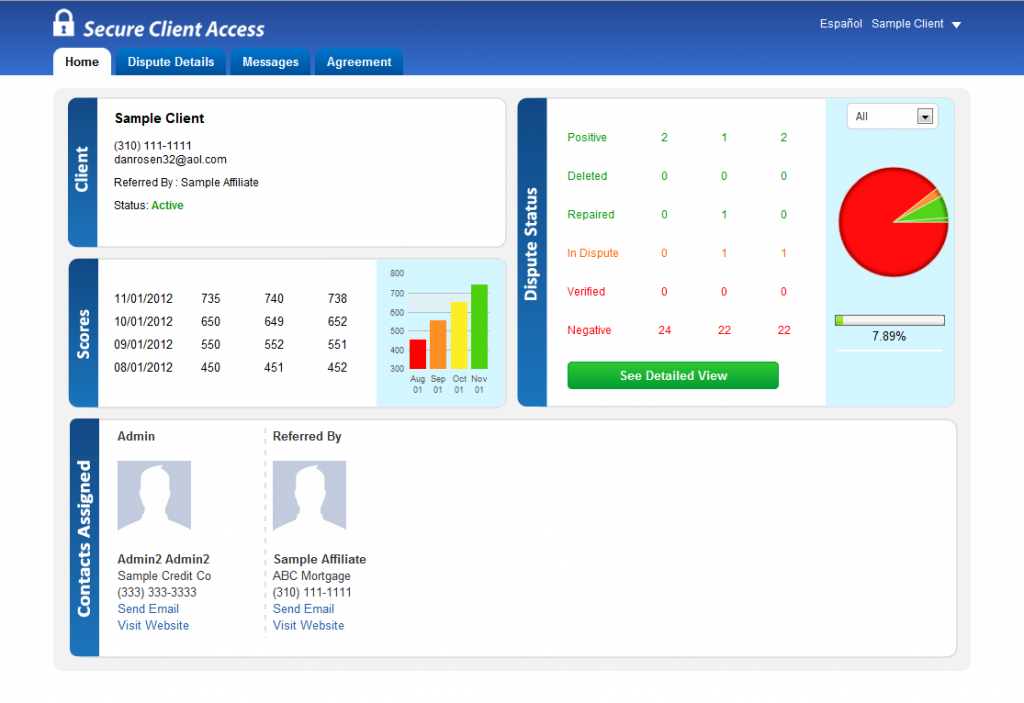Open the Messages tab
The image size is (1024, 703).
tap(270, 61)
